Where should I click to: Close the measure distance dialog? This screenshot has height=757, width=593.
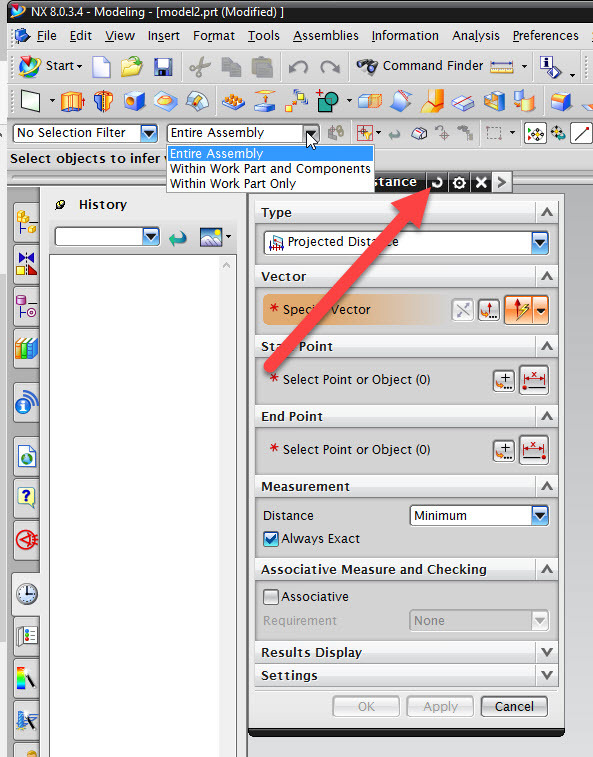click(x=481, y=182)
